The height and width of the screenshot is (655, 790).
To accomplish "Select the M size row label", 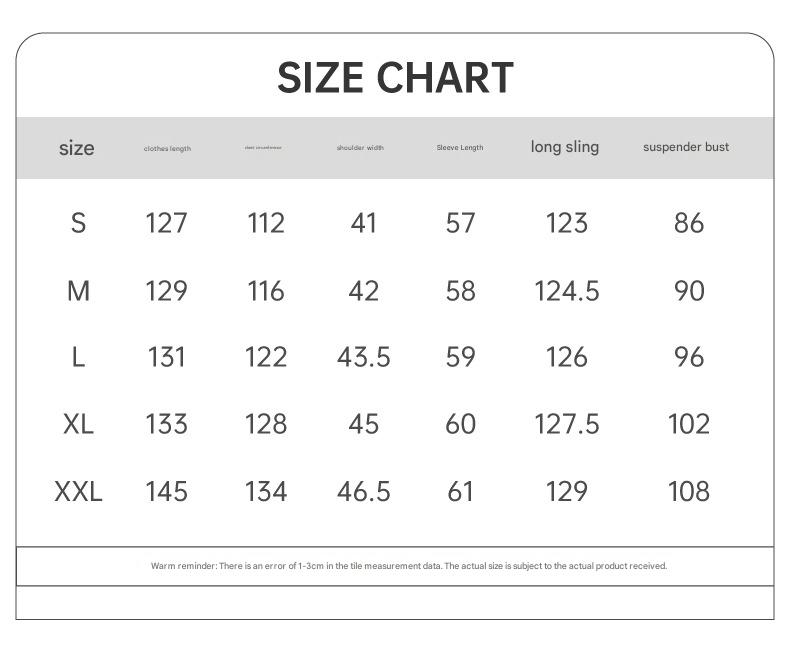I will point(78,291).
